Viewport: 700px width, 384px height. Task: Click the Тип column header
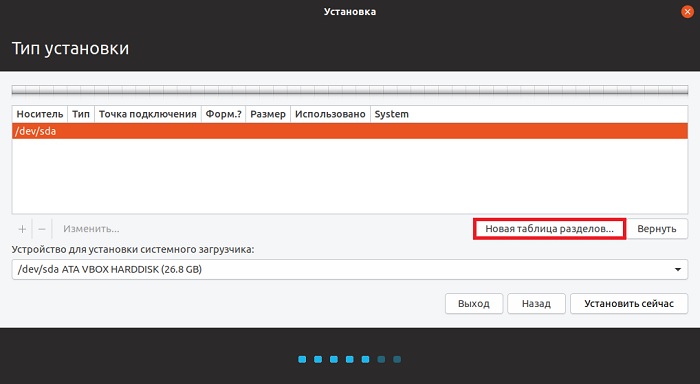click(x=81, y=114)
